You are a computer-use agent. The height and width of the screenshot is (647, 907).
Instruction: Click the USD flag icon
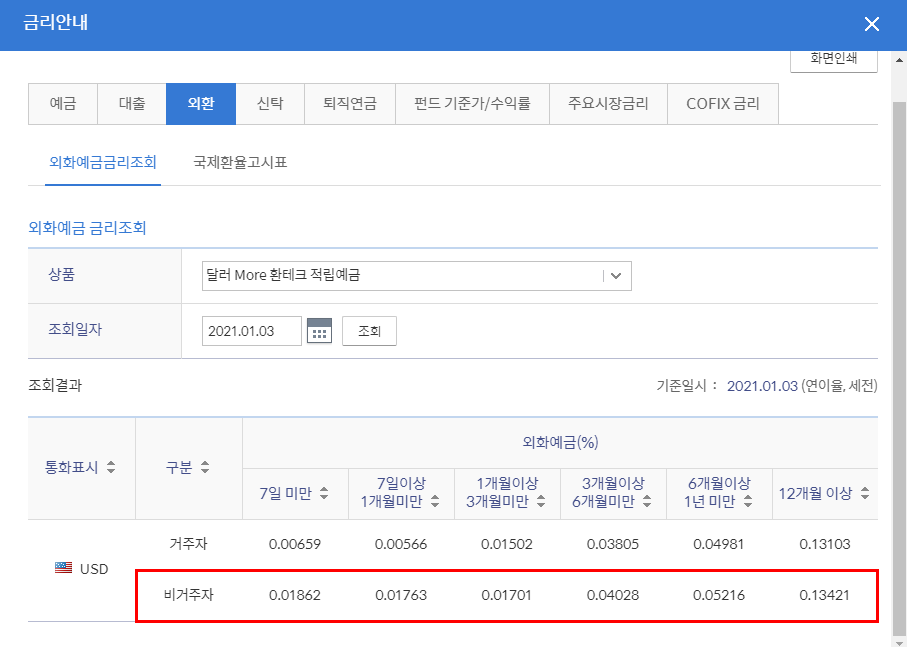64,568
